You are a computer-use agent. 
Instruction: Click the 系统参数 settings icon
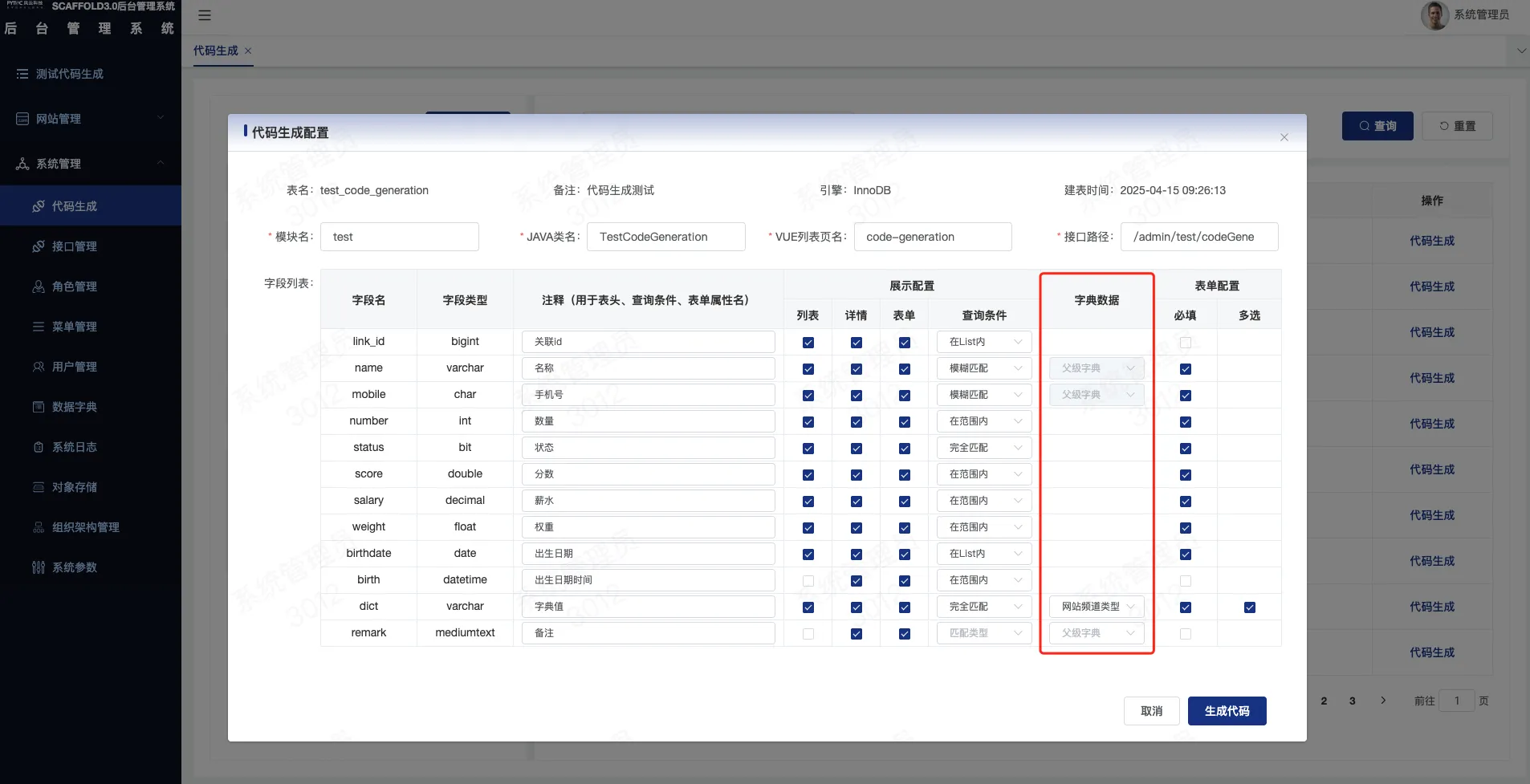tap(39, 567)
